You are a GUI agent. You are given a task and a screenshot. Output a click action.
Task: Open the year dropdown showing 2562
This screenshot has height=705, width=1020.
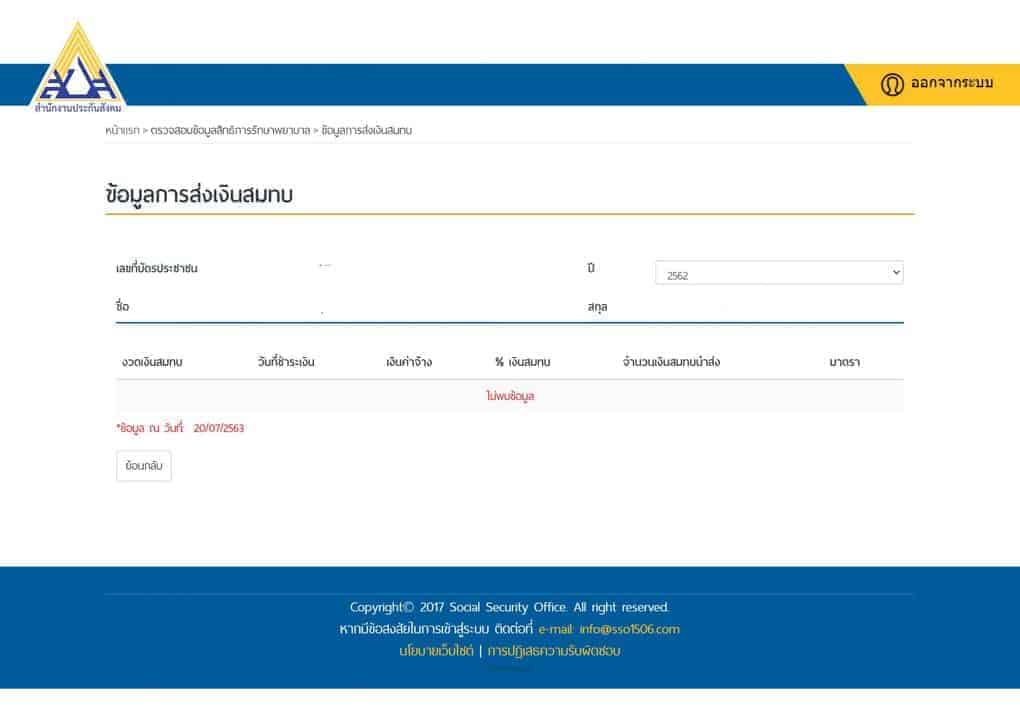point(778,273)
